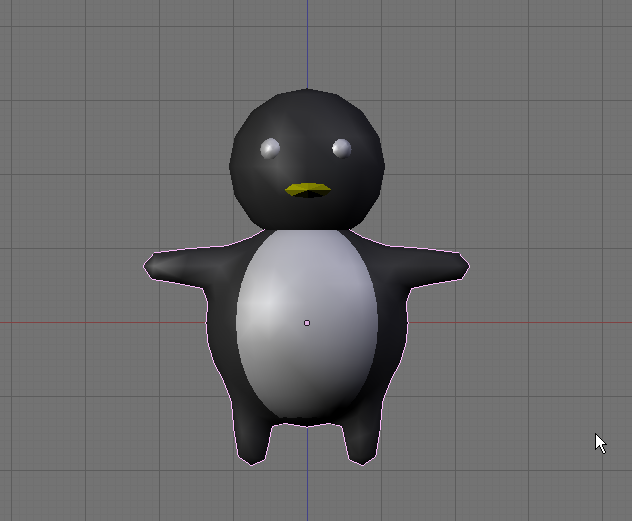
Task: Select the penguin's yellow beak
Action: coord(308,190)
